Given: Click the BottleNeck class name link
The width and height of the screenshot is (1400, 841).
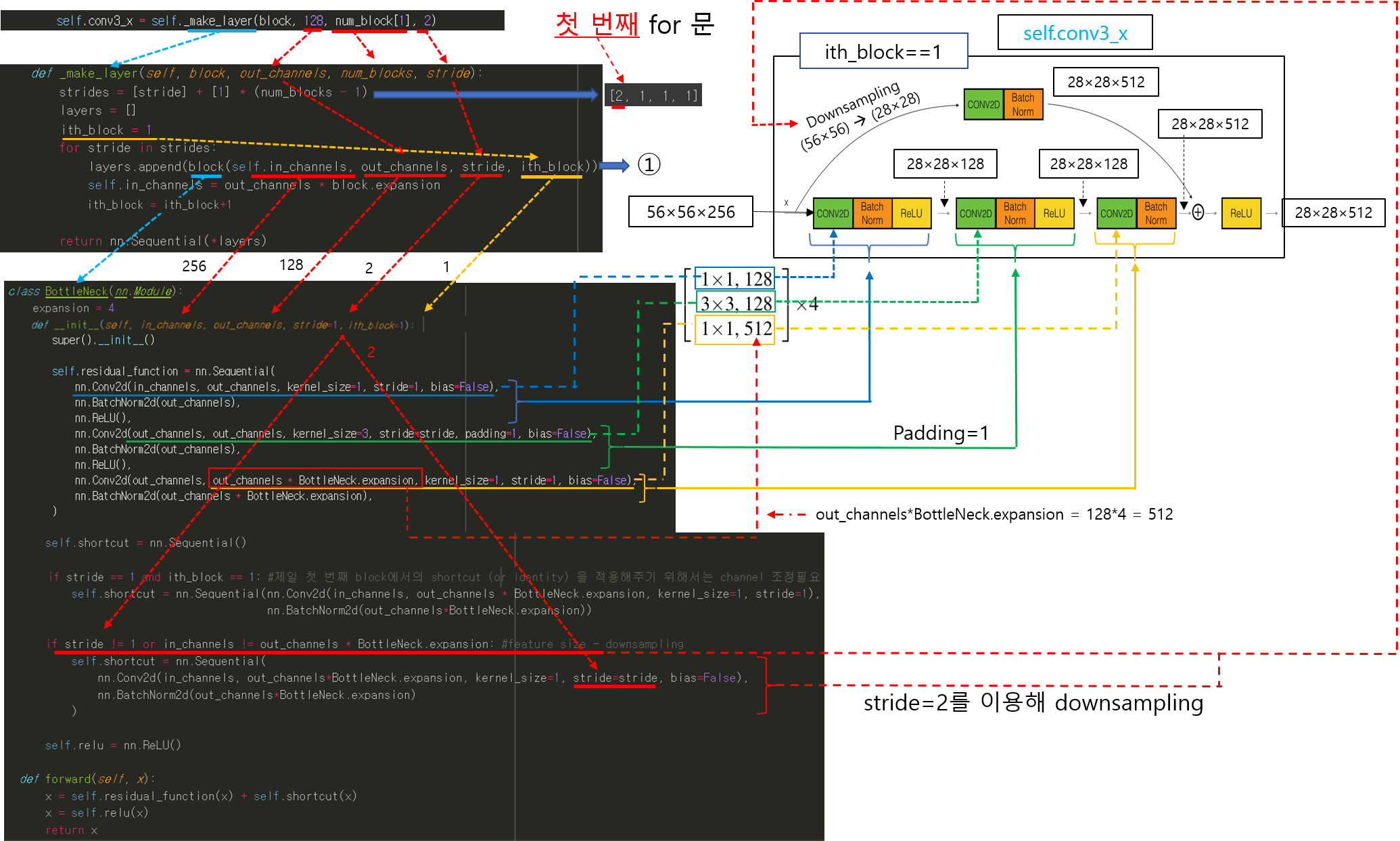Looking at the screenshot, I should (76, 291).
